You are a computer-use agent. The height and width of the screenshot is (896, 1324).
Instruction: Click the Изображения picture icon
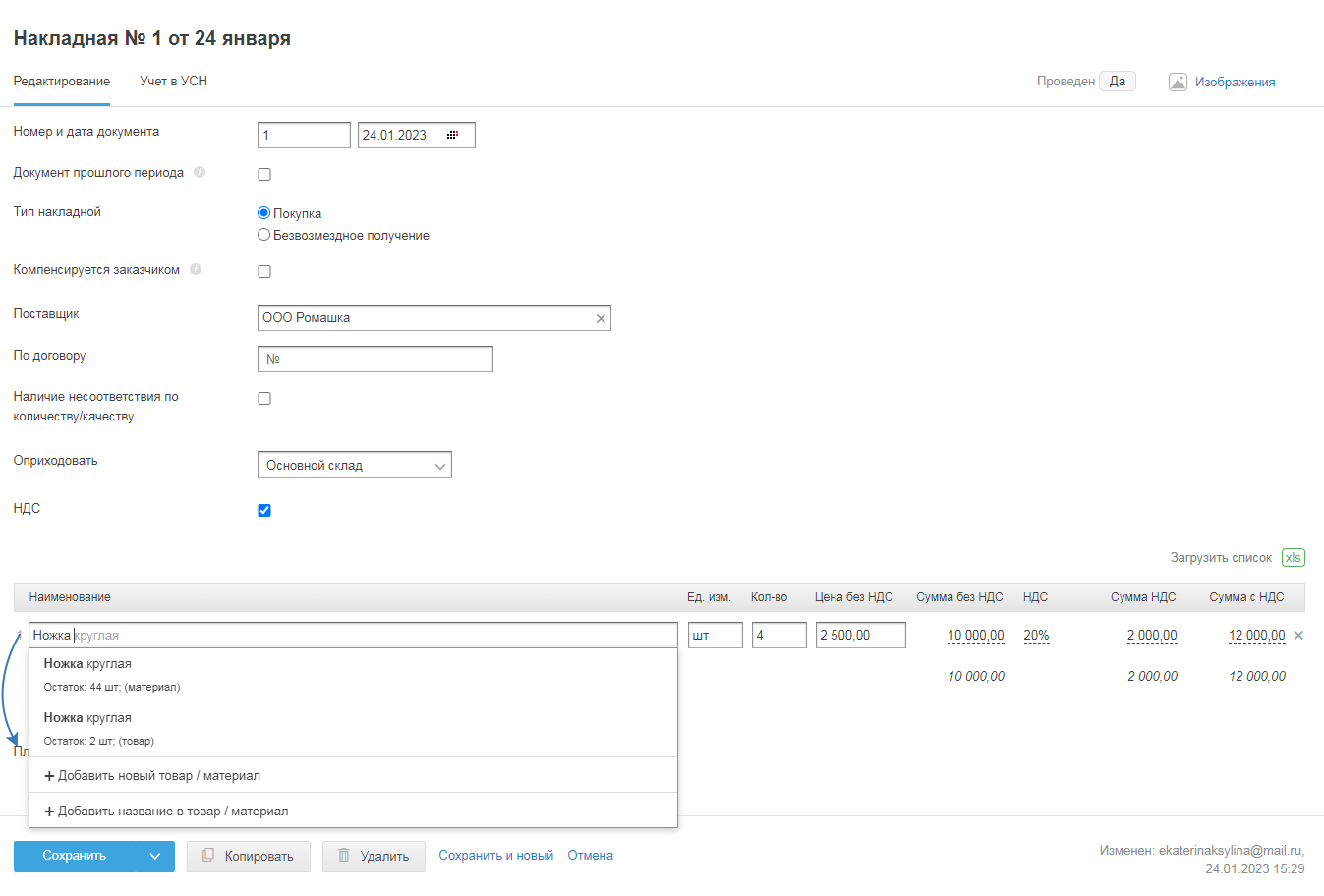(1178, 83)
